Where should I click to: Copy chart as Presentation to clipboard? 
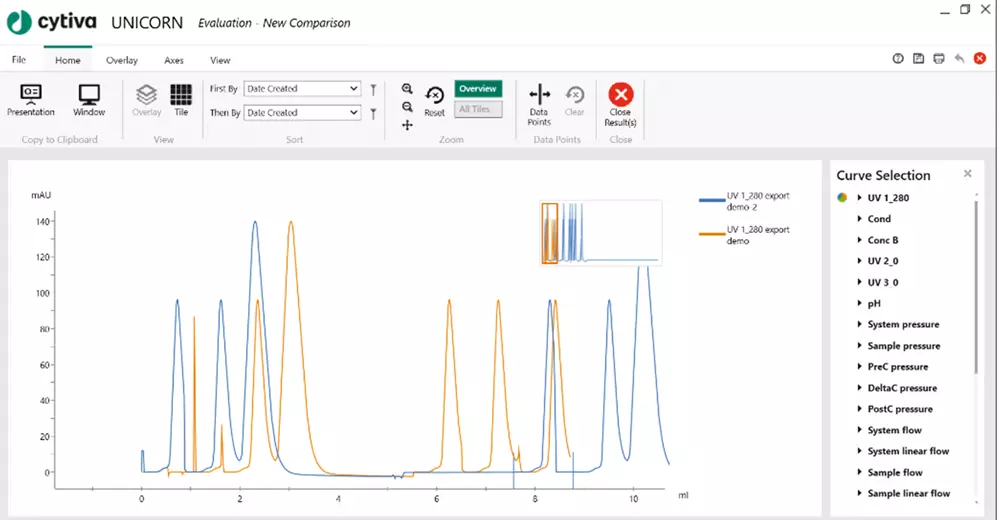coord(31,96)
